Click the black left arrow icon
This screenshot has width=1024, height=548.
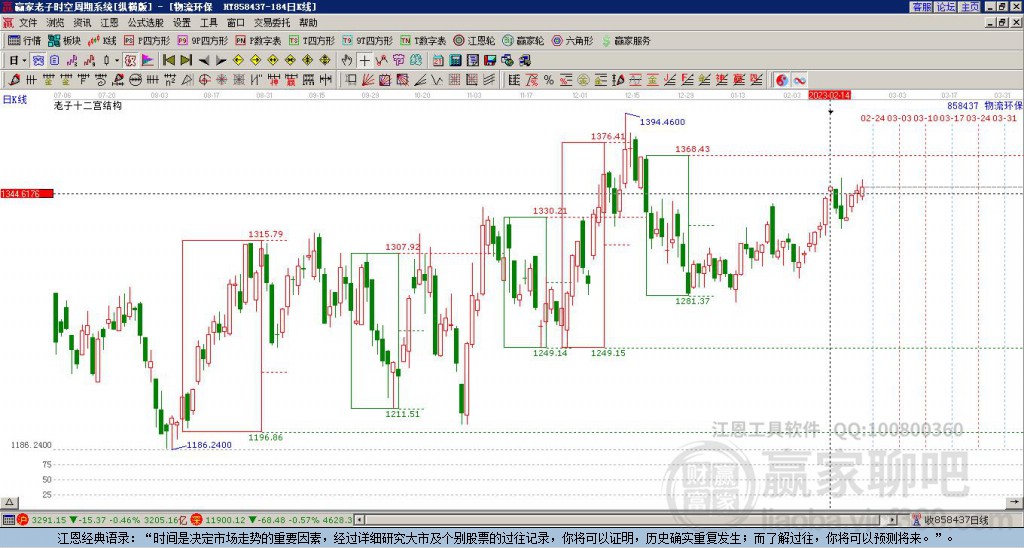(x=204, y=60)
